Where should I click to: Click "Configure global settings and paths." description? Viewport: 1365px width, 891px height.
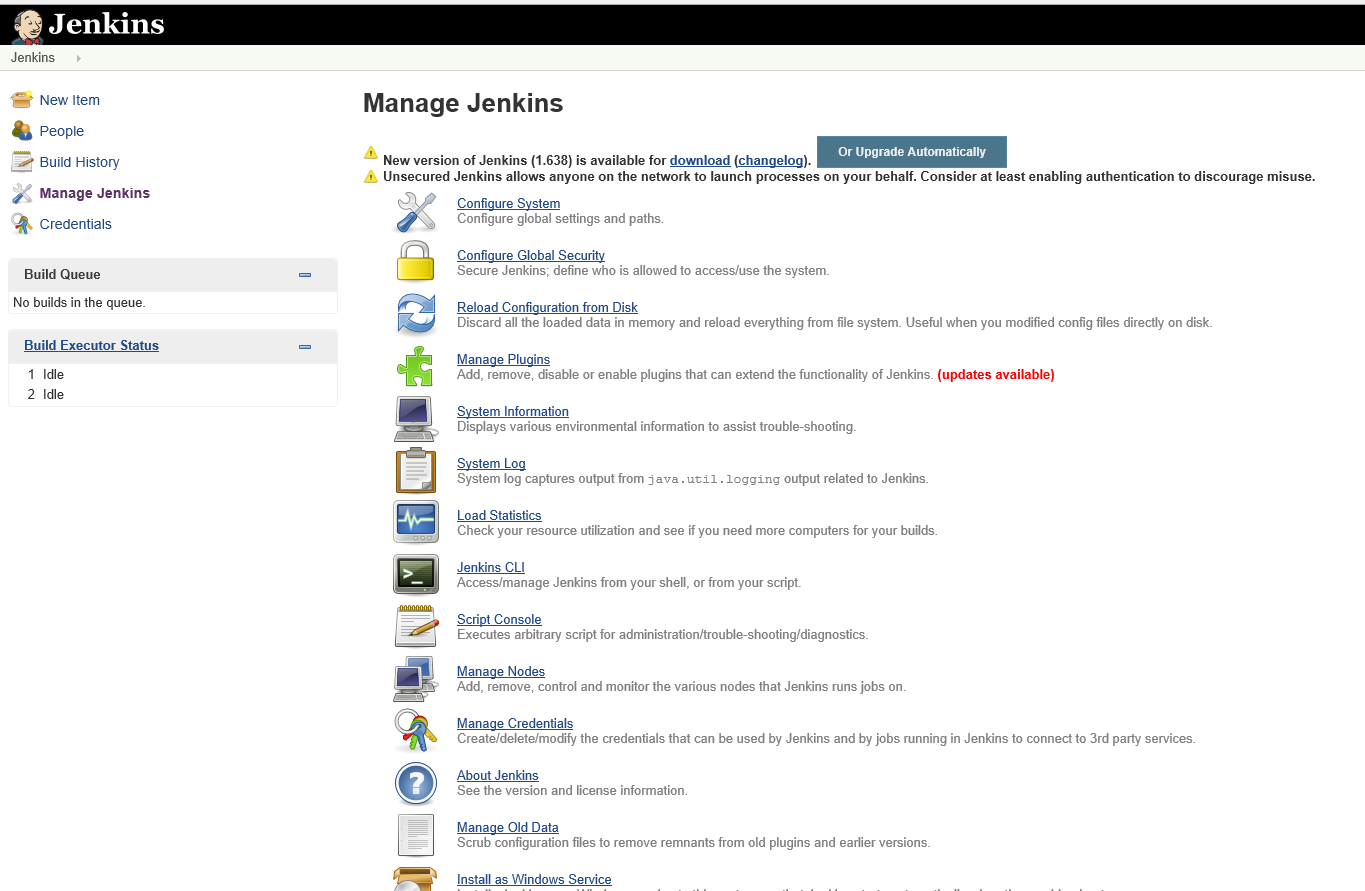tap(560, 218)
